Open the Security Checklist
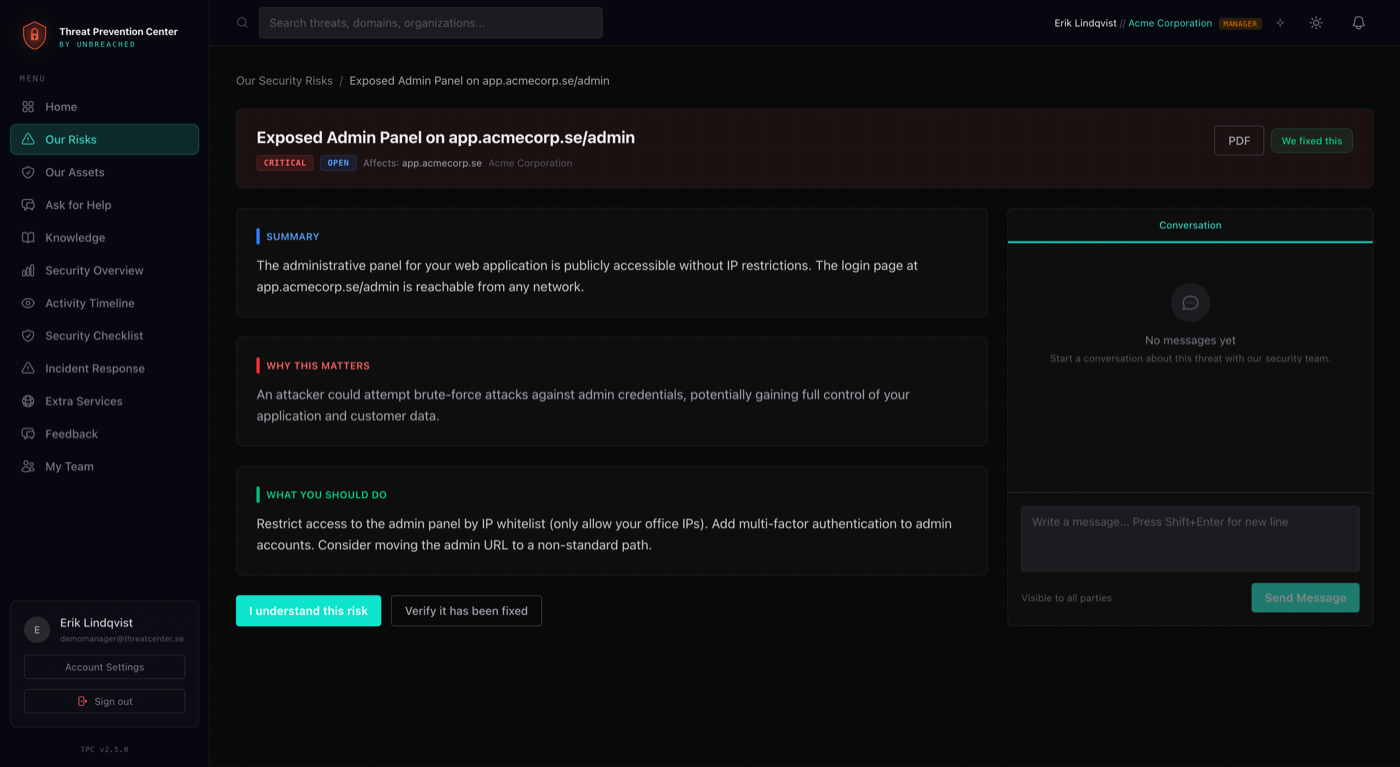Screen dimensions: 1400x767 click(93, 335)
